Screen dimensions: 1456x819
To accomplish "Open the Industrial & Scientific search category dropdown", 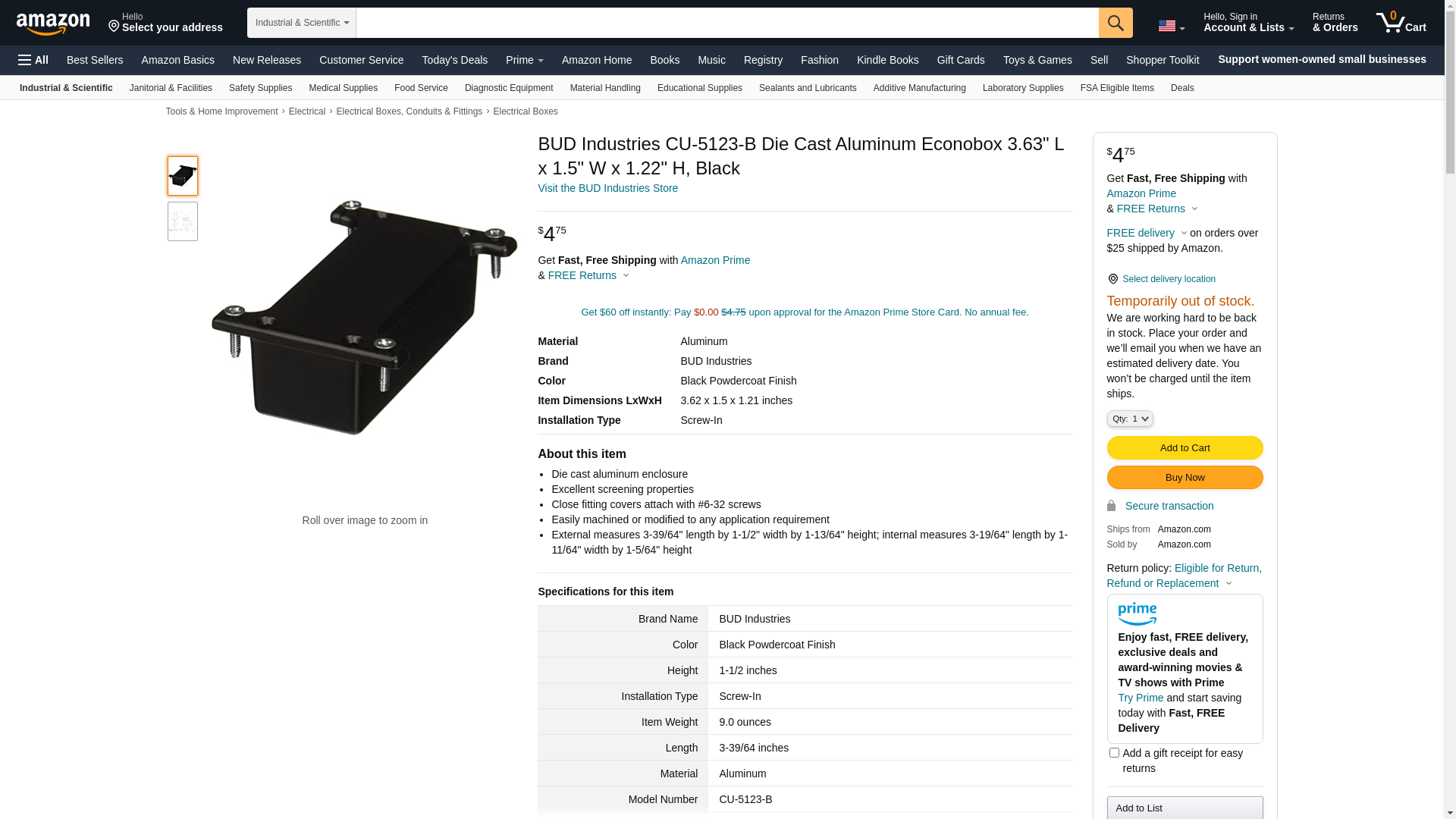I will pos(302,23).
